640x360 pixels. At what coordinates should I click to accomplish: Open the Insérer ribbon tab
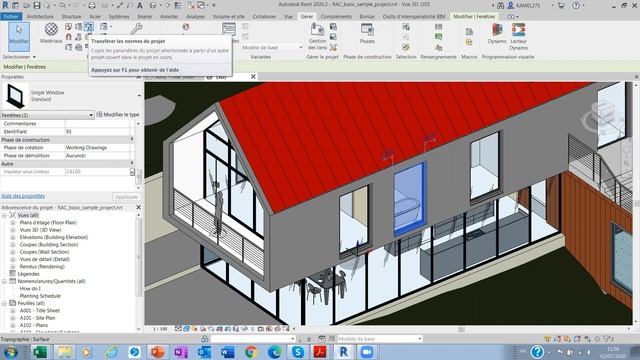click(145, 16)
